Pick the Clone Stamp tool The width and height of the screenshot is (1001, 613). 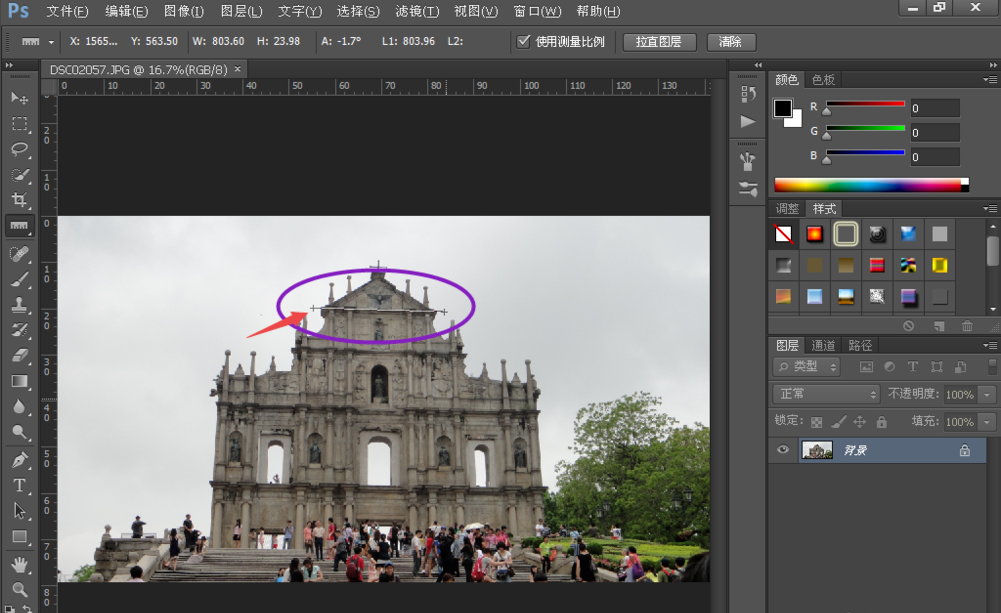click(x=19, y=305)
